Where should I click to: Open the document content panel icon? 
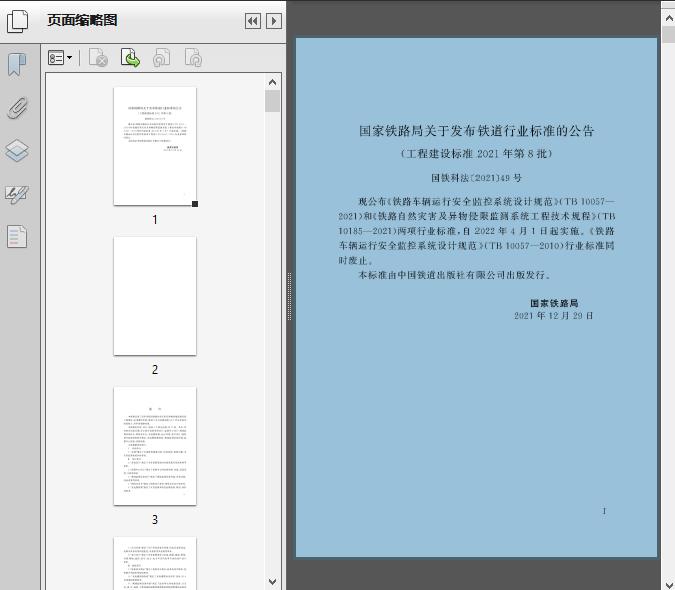coord(17,236)
